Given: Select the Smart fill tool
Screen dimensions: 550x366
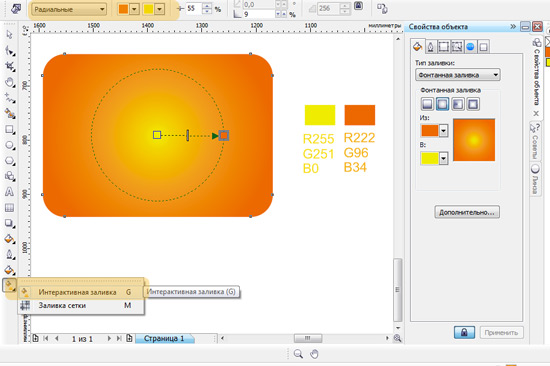Looking at the screenshot, I should pyautogui.click(x=9, y=113).
